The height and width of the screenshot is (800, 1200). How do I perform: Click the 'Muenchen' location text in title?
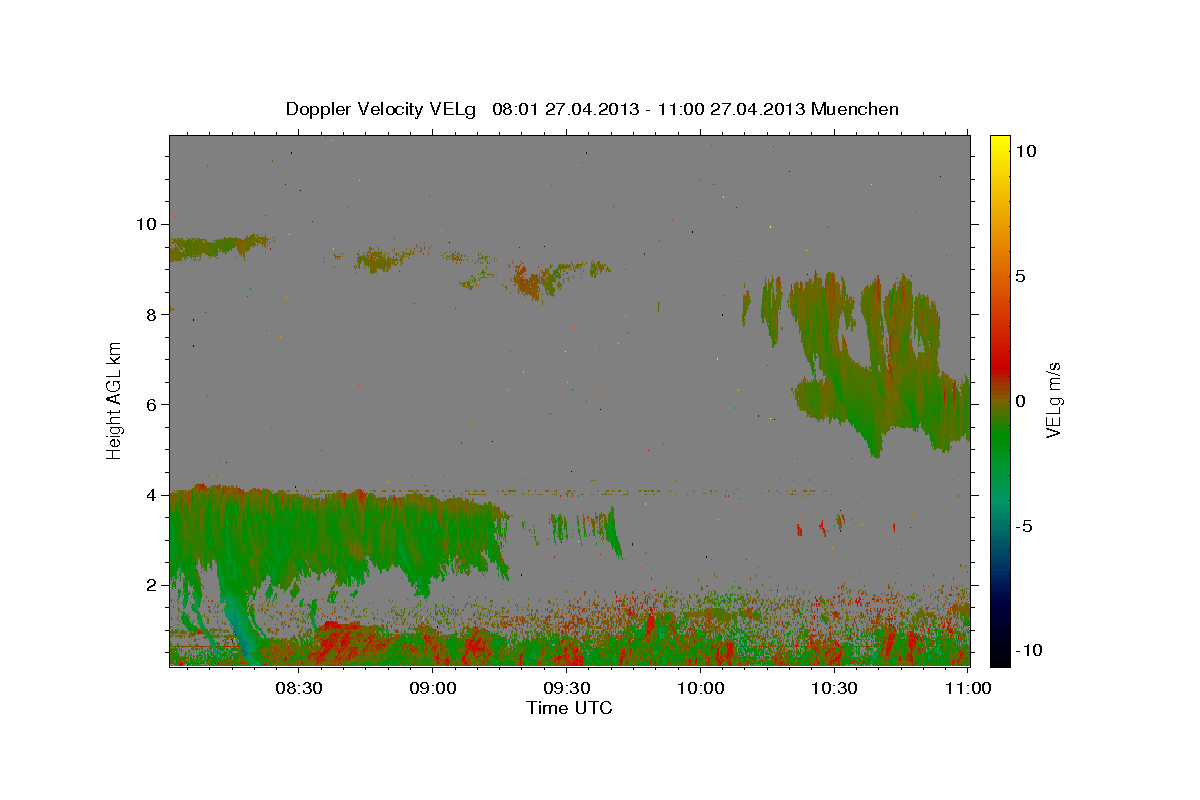click(855, 109)
